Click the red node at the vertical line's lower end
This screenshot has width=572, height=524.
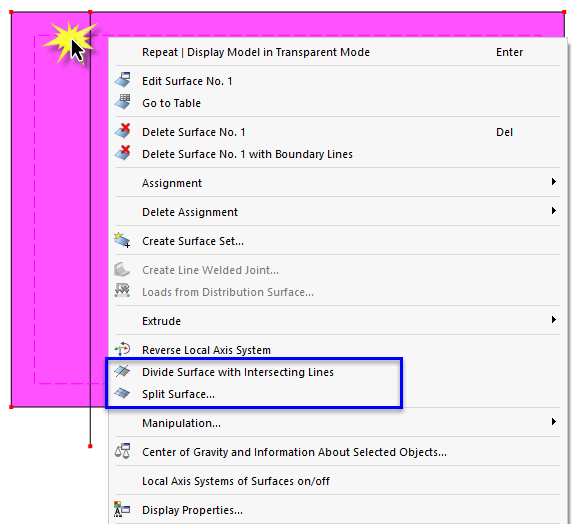coord(90,446)
